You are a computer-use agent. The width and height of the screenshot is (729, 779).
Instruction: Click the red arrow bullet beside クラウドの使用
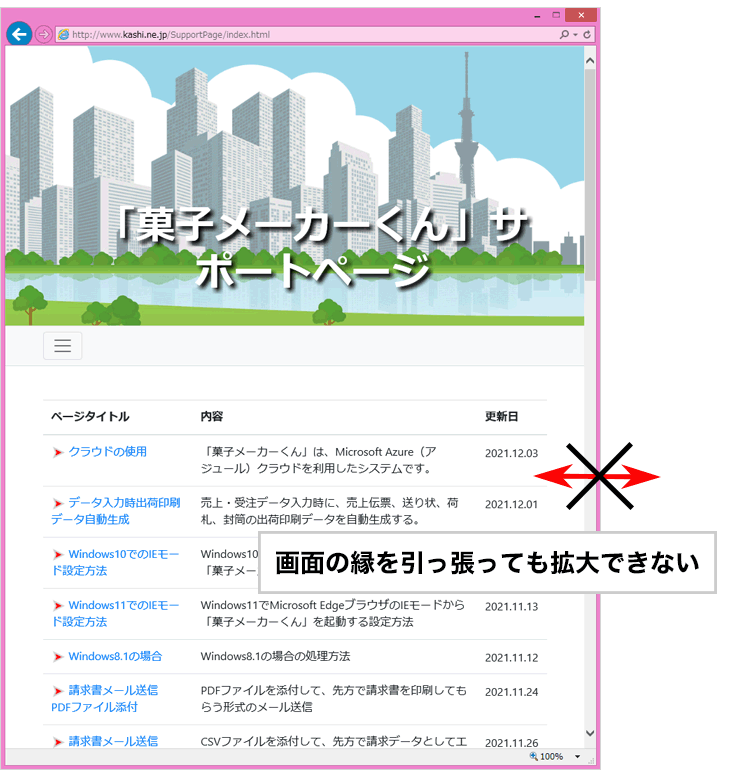[x=58, y=452]
